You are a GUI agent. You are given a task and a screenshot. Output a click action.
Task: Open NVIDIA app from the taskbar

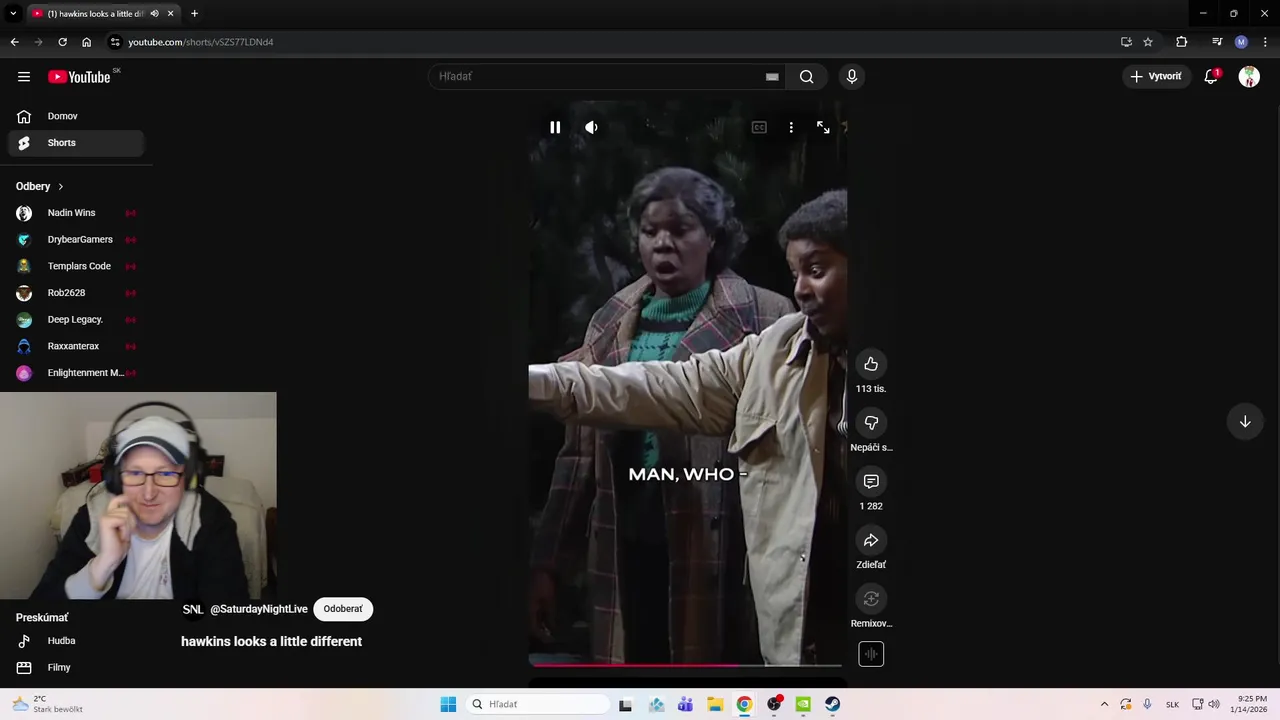(803, 704)
